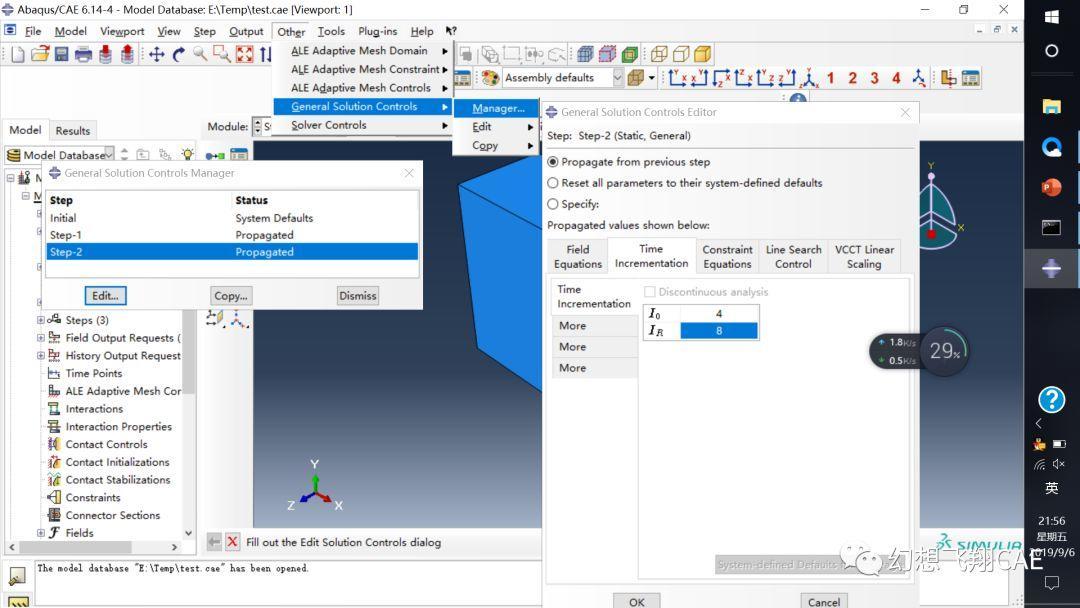This screenshot has height=608, width=1080.
Task: Expand the Solver Controls submenu
Action: click(362, 125)
